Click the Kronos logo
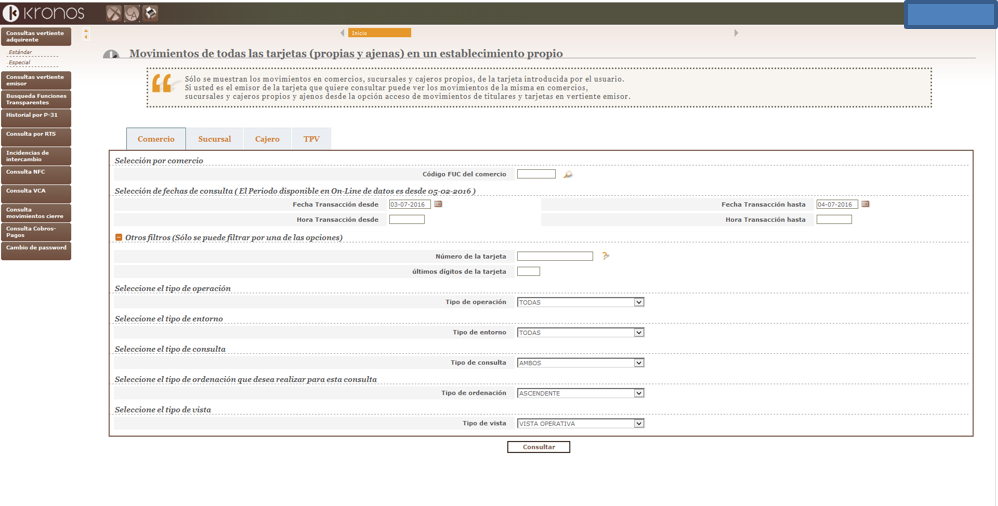 point(43,13)
